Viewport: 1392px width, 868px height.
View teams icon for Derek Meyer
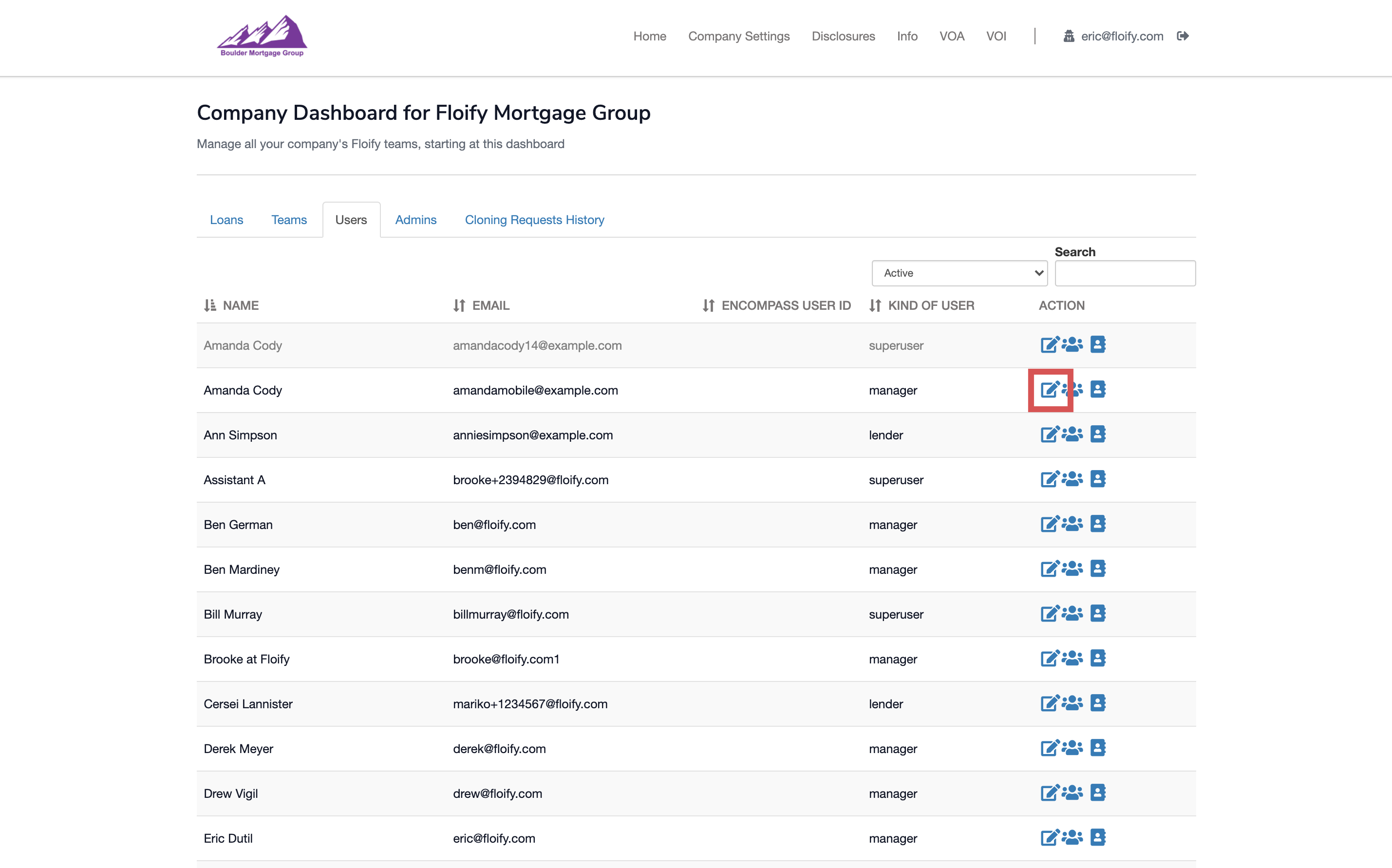tap(1072, 747)
